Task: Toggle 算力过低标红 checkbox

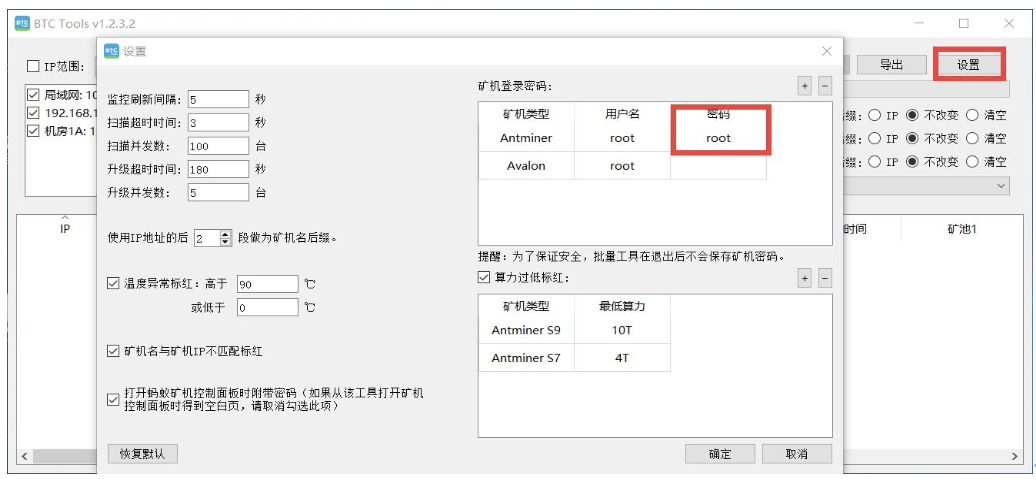Action: point(484,277)
